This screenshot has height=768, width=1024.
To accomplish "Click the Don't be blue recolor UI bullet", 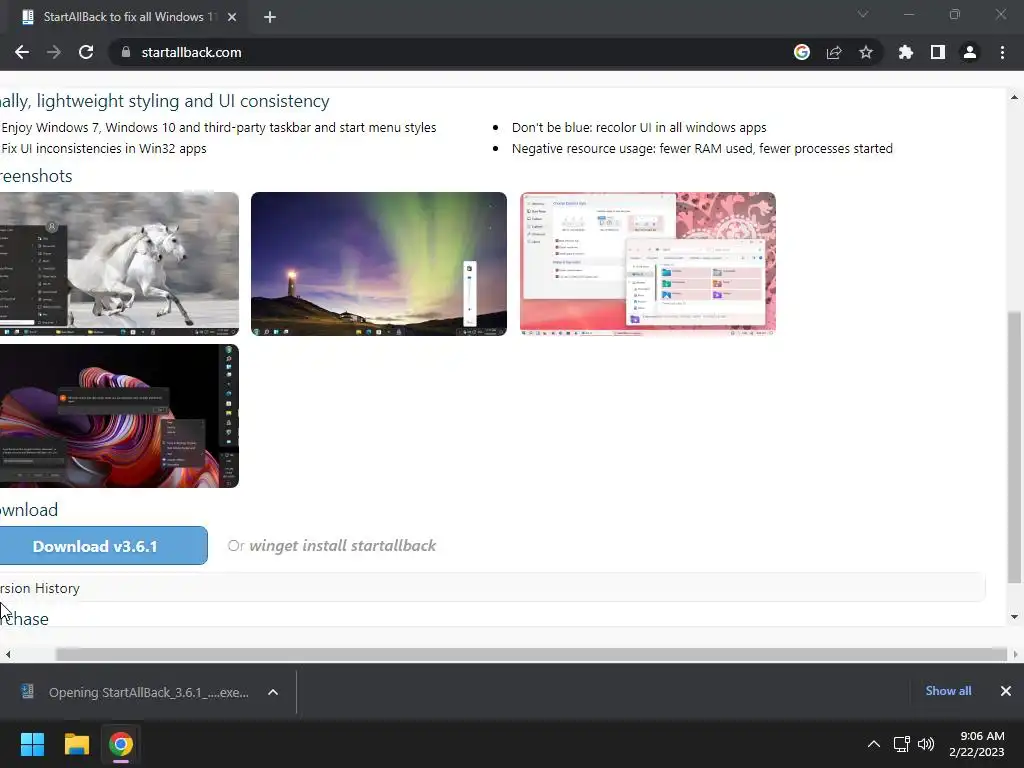I will [x=639, y=127].
